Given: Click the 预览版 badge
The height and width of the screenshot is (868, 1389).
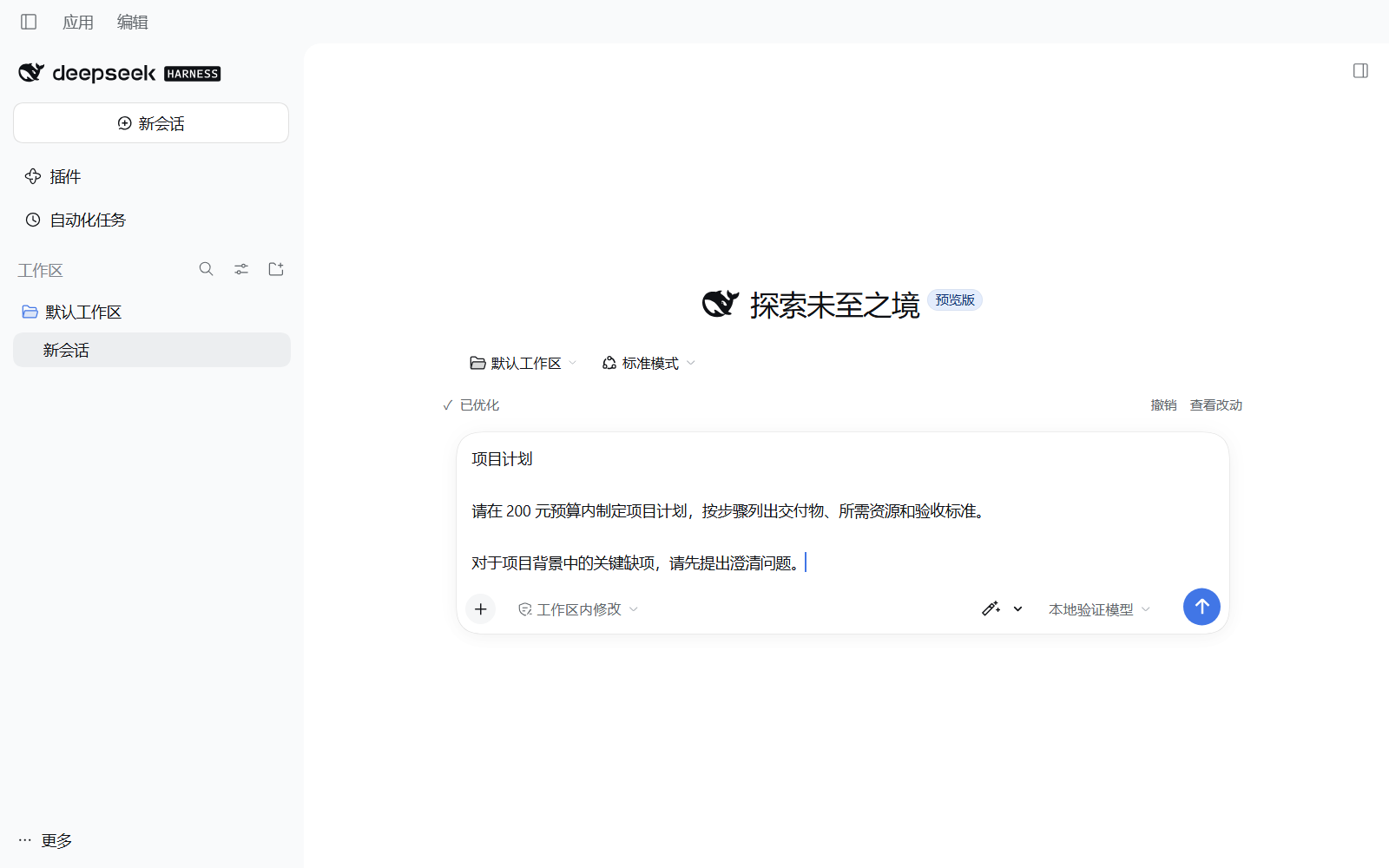Looking at the screenshot, I should tap(955, 300).
